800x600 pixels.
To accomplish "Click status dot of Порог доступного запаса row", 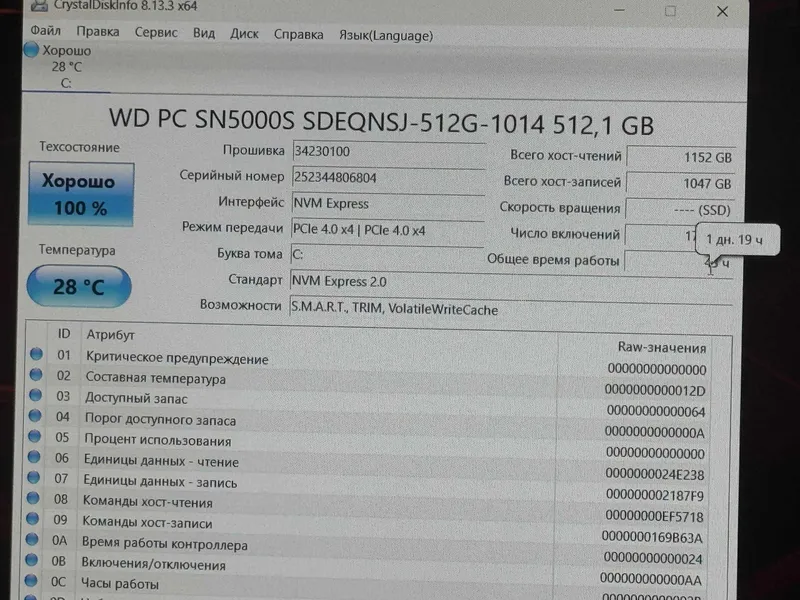I will (x=35, y=415).
